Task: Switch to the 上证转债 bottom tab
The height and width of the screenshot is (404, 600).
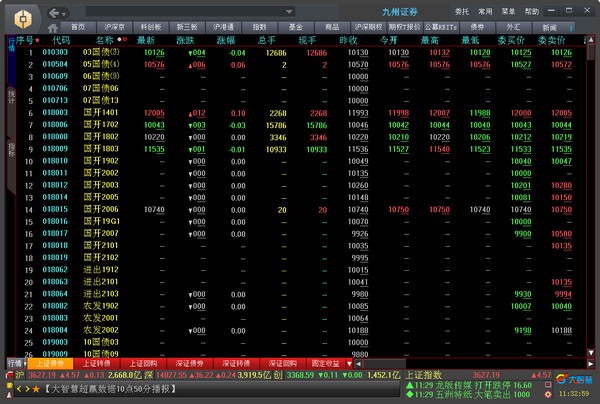Action: click(x=96, y=363)
